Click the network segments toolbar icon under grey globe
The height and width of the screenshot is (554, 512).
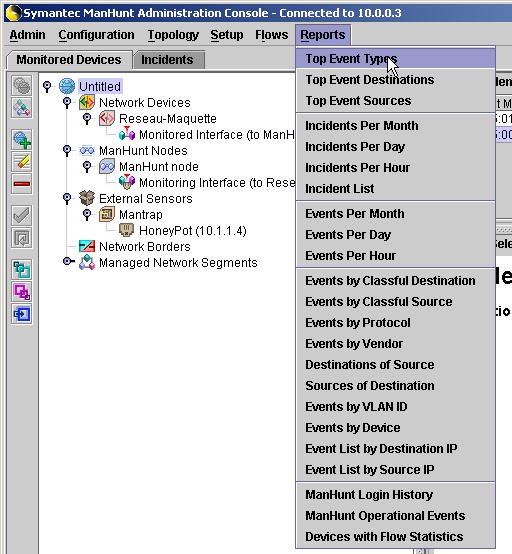(x=22, y=107)
